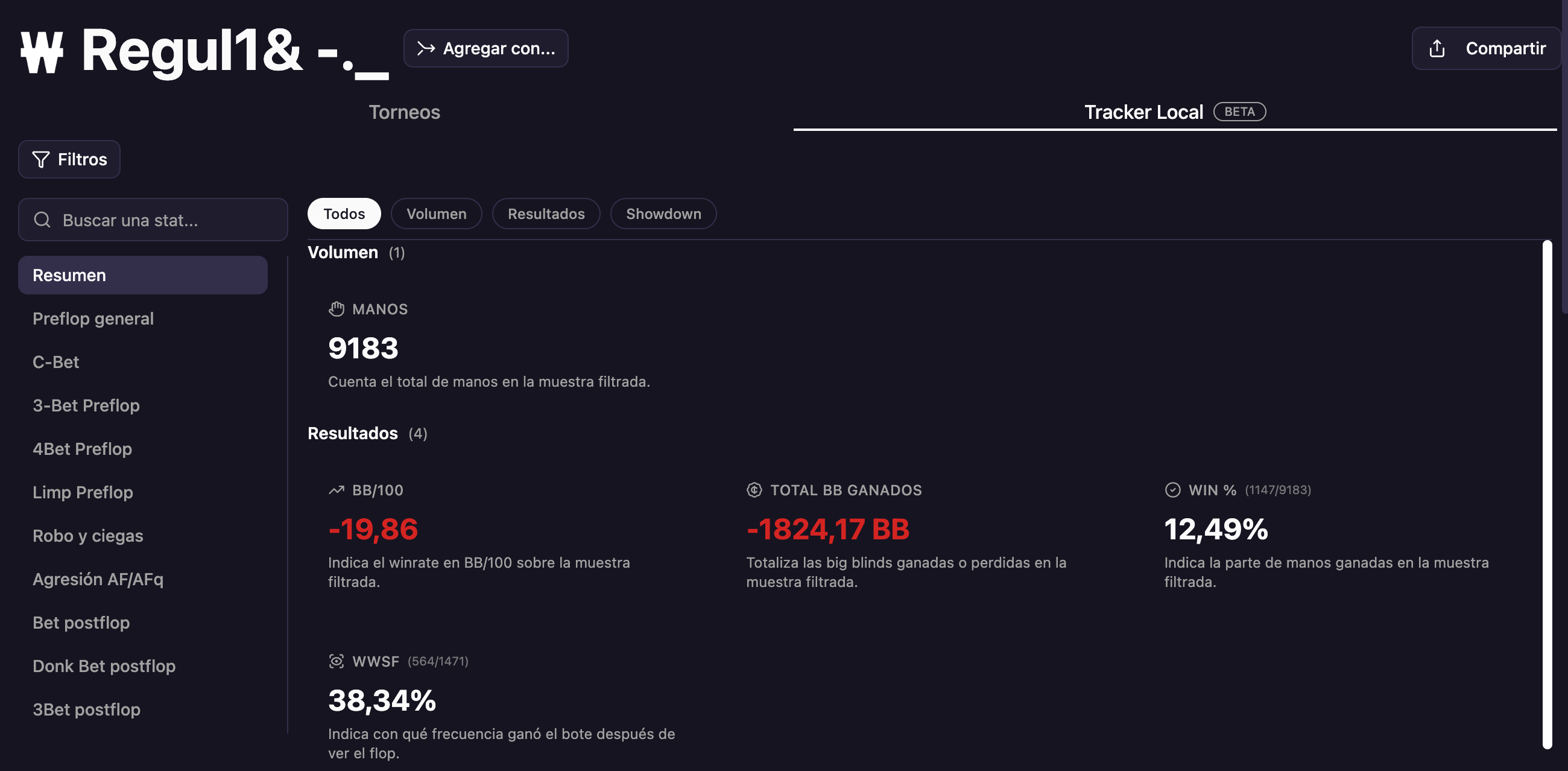Click the BETA badge
The image size is (1568, 771).
pos(1239,112)
